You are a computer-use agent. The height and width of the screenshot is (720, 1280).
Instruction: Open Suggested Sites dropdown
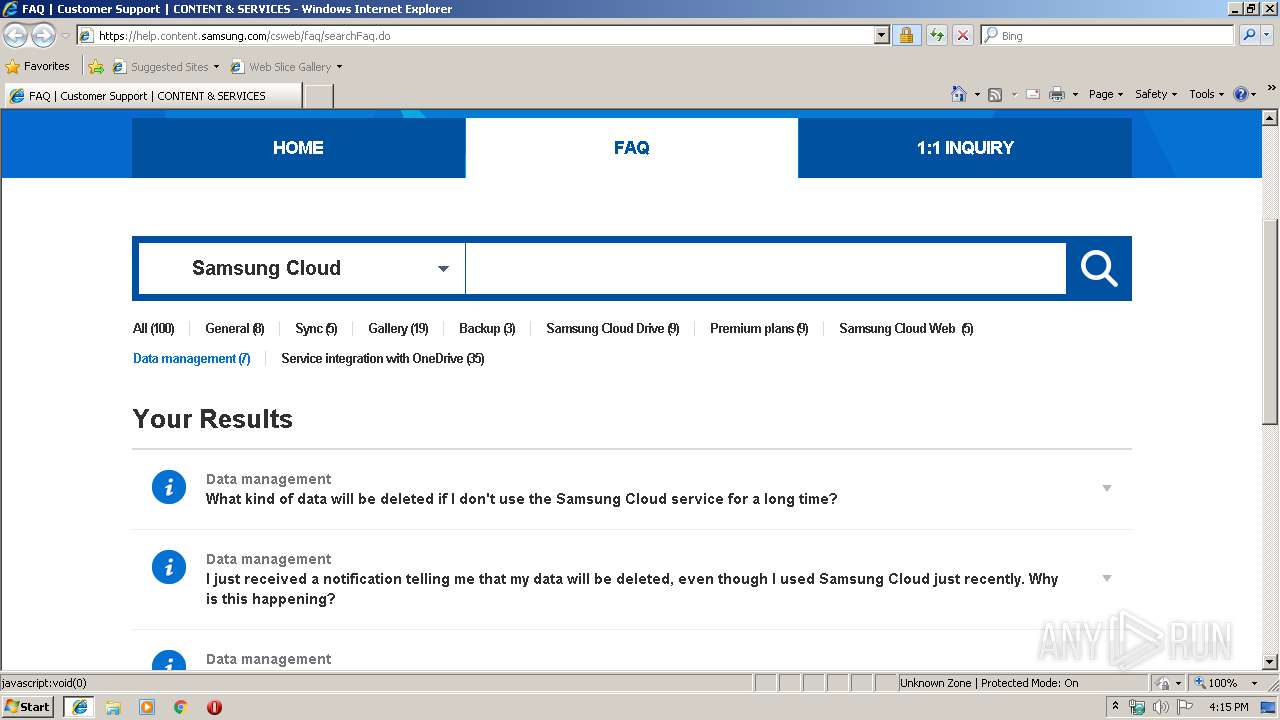click(x=166, y=67)
